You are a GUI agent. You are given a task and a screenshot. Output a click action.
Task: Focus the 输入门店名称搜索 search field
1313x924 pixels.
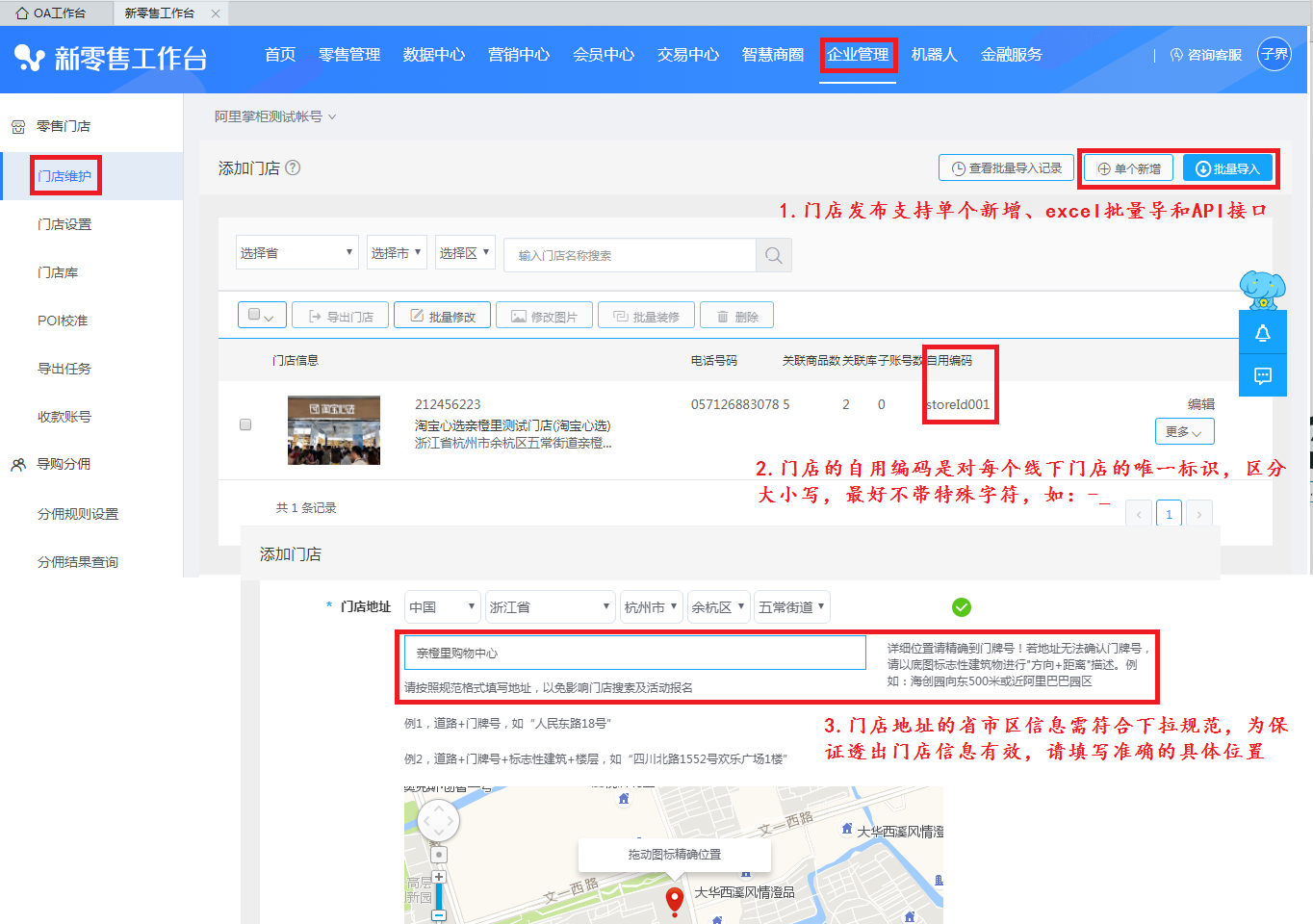coord(630,255)
